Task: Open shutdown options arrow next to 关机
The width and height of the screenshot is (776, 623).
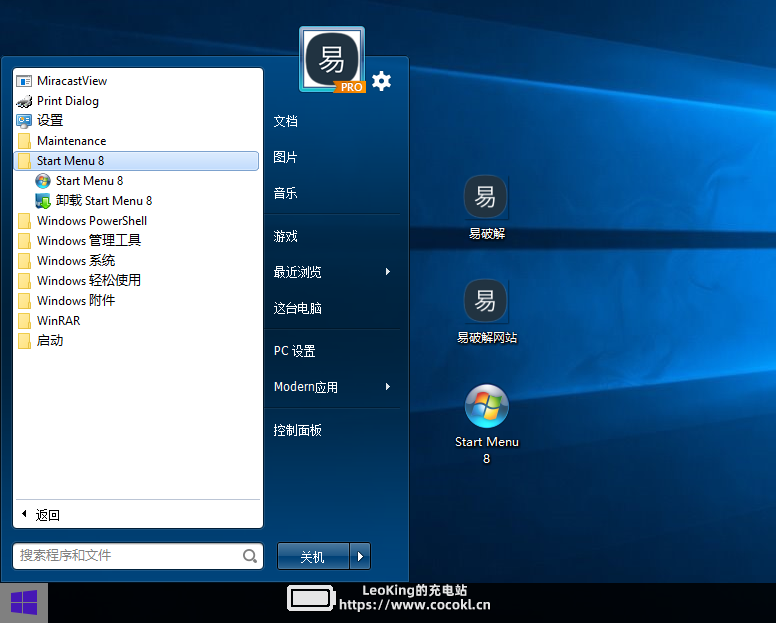Action: coord(360,556)
